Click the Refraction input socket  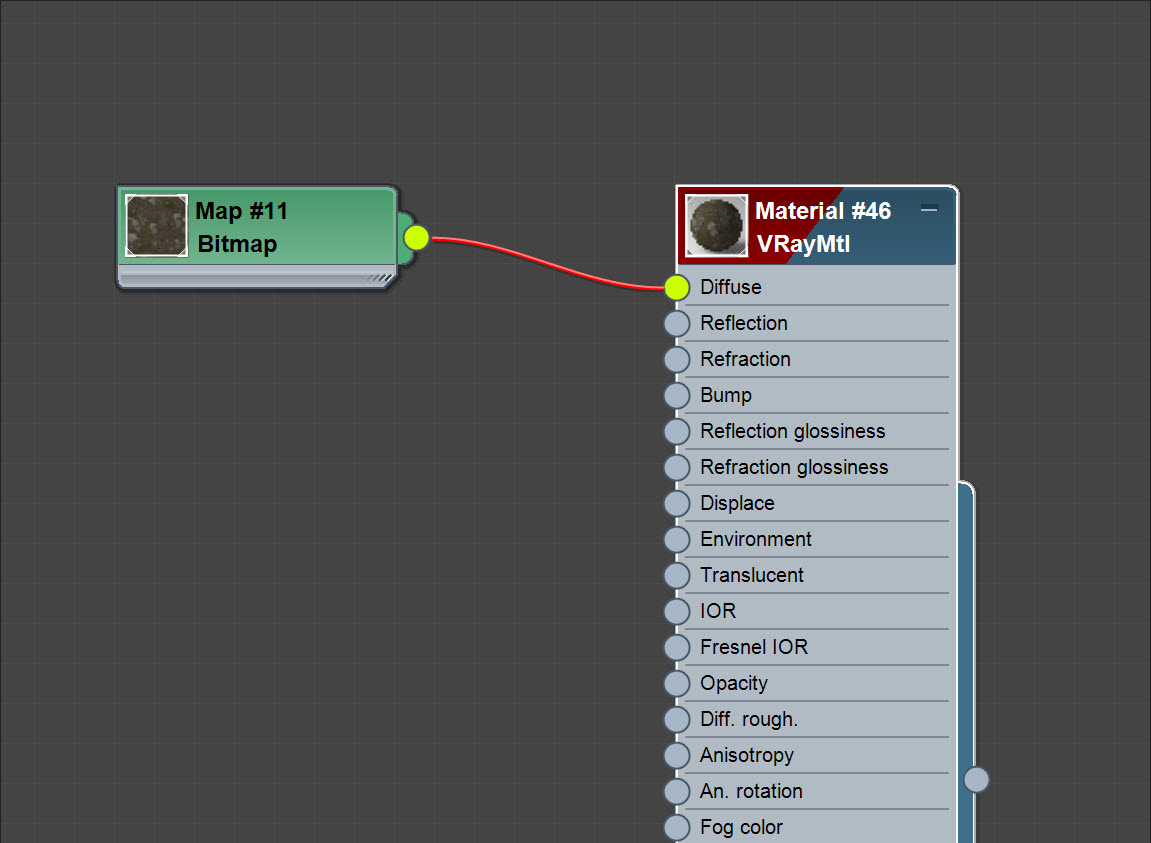click(x=677, y=360)
